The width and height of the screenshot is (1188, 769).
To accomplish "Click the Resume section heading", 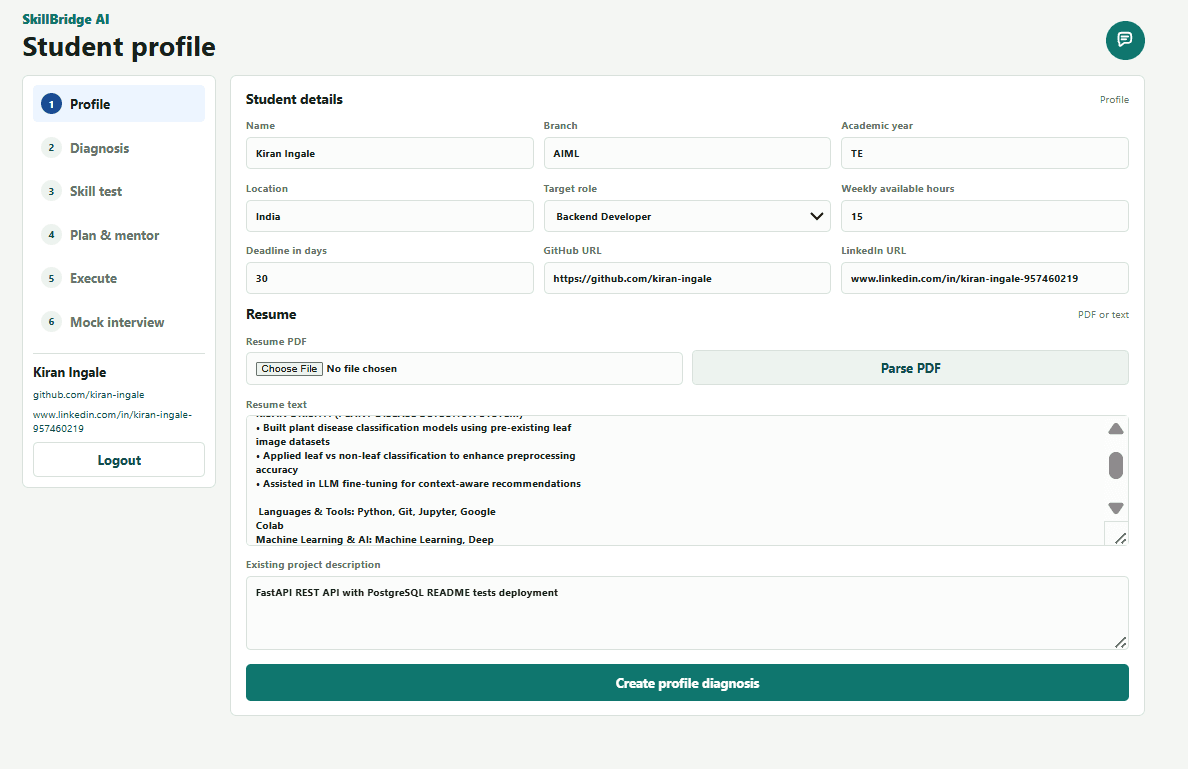I will point(271,314).
